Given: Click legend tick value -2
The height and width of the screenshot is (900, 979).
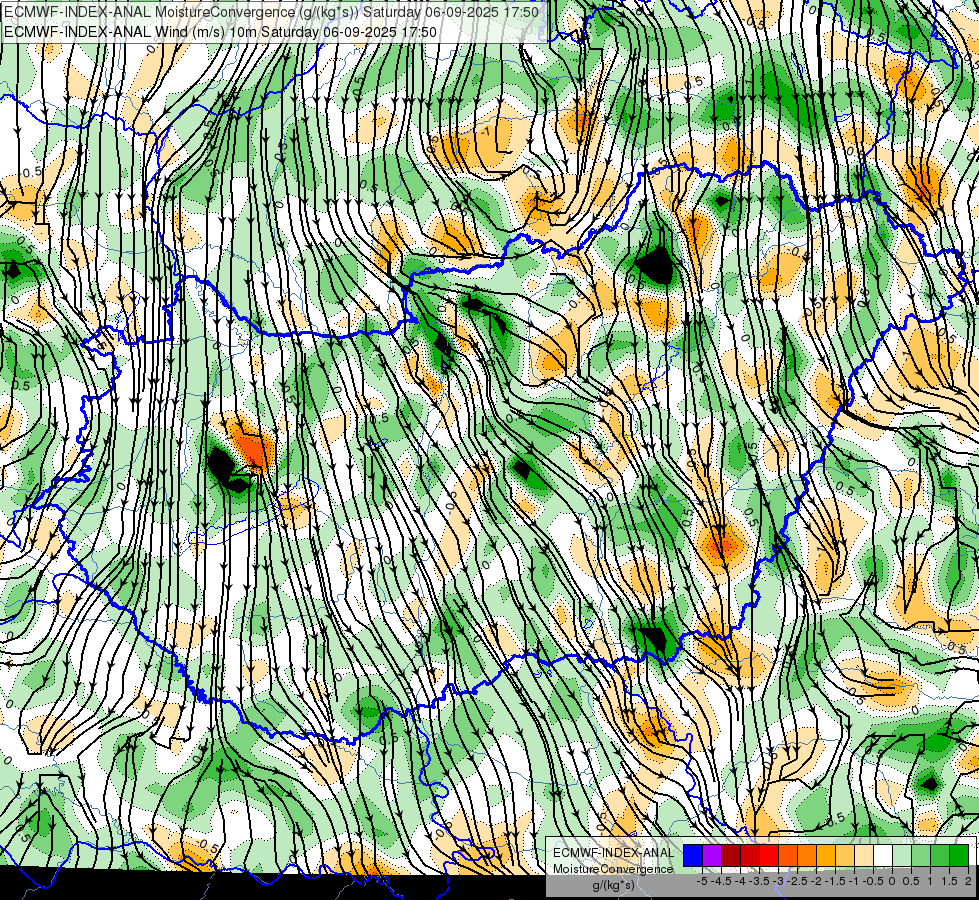Looking at the screenshot, I should tap(816, 881).
